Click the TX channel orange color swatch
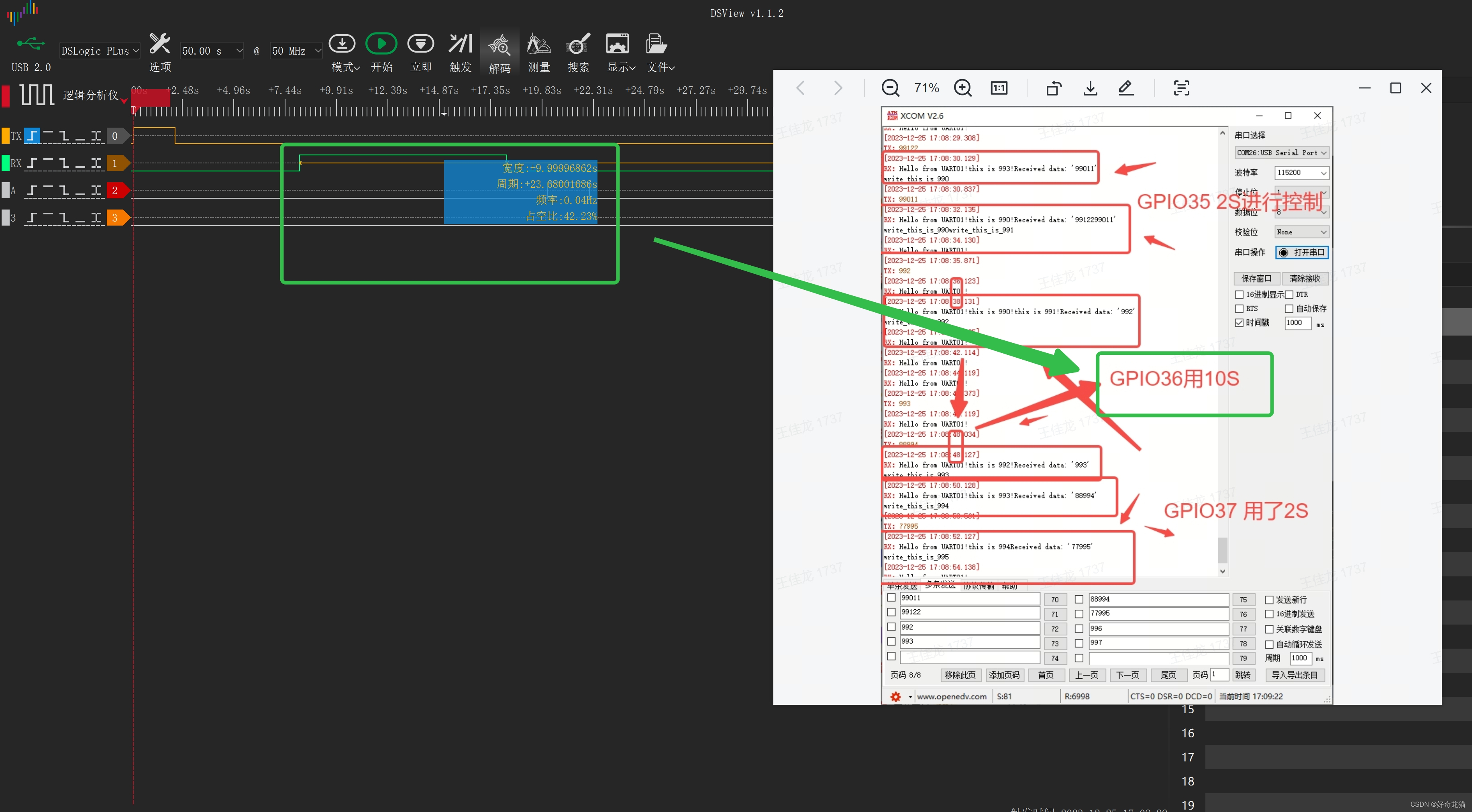Screen dimensions: 1472x812 [x=5, y=136]
